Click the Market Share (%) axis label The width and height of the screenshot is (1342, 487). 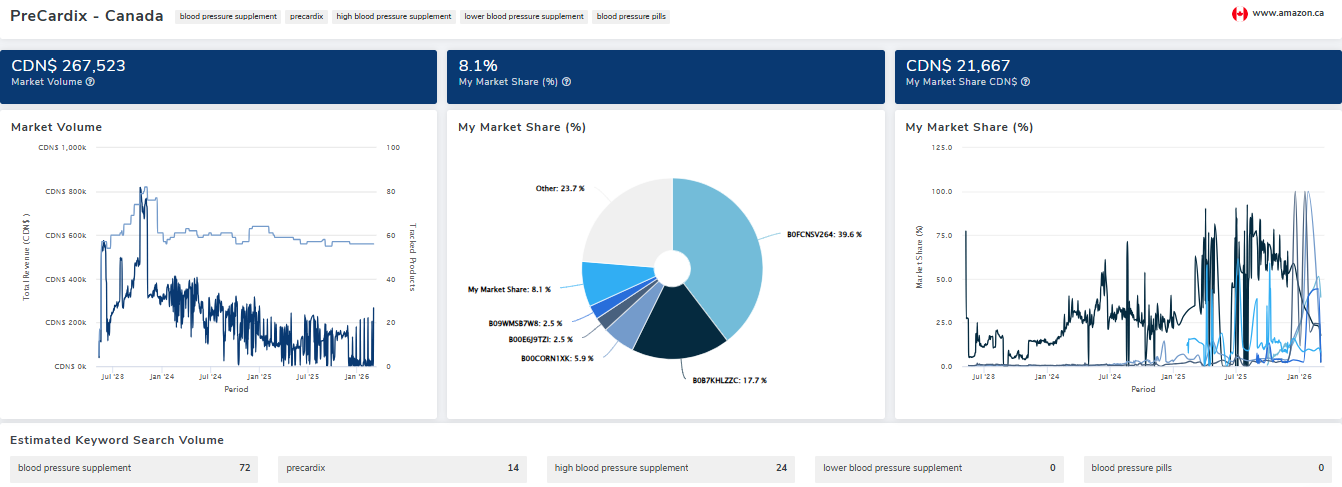[921, 256]
